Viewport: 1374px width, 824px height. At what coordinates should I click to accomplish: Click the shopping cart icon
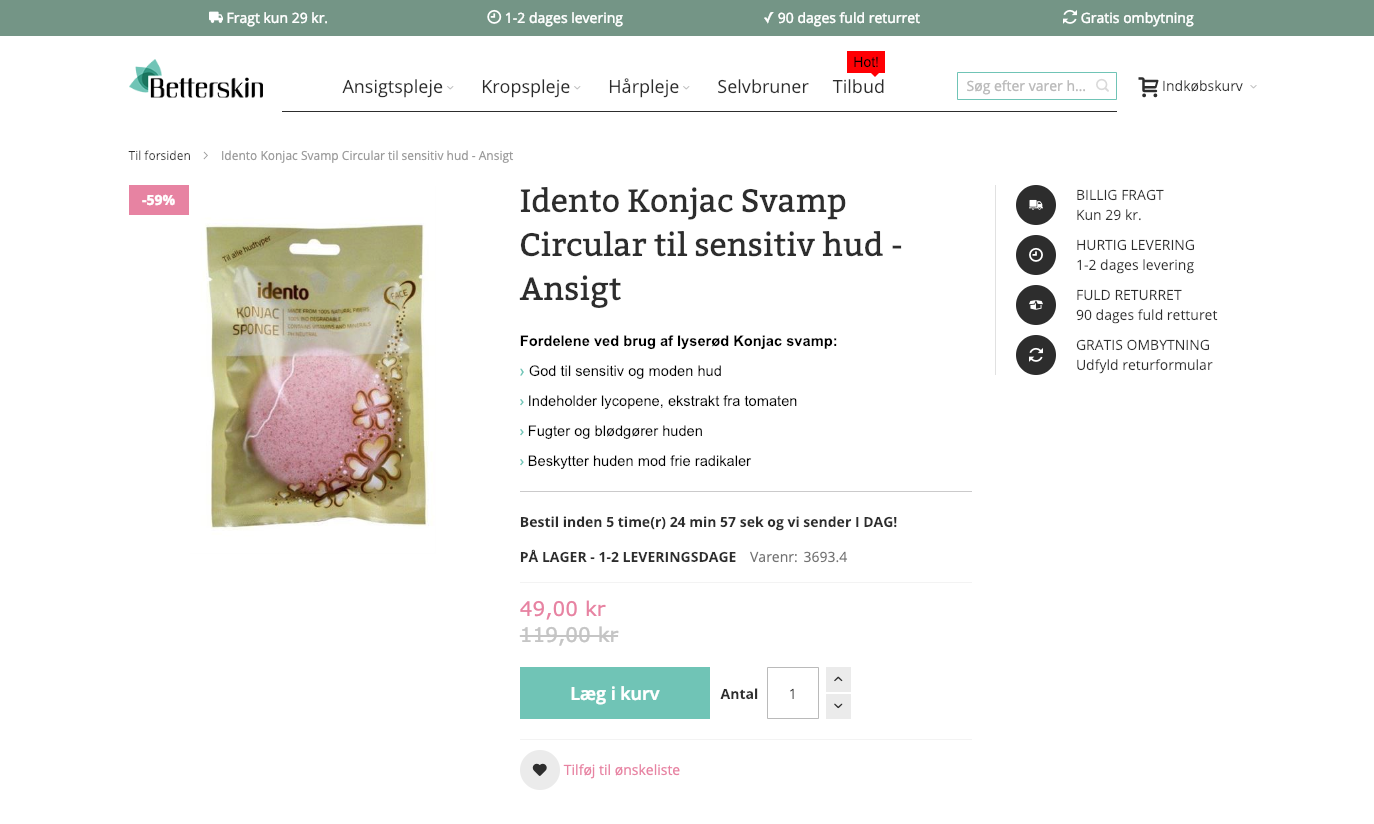click(x=1148, y=87)
